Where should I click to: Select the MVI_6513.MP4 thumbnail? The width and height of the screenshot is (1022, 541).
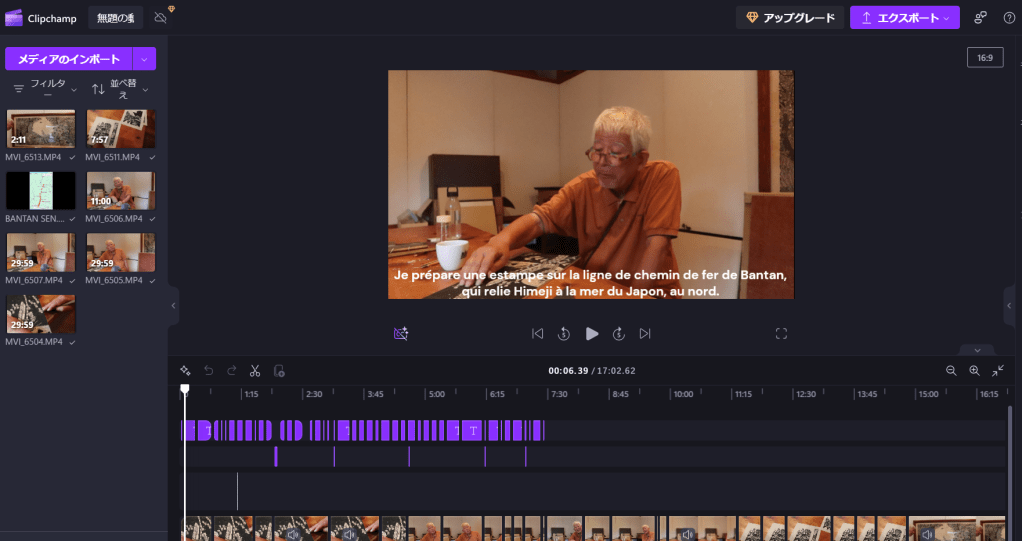41,129
